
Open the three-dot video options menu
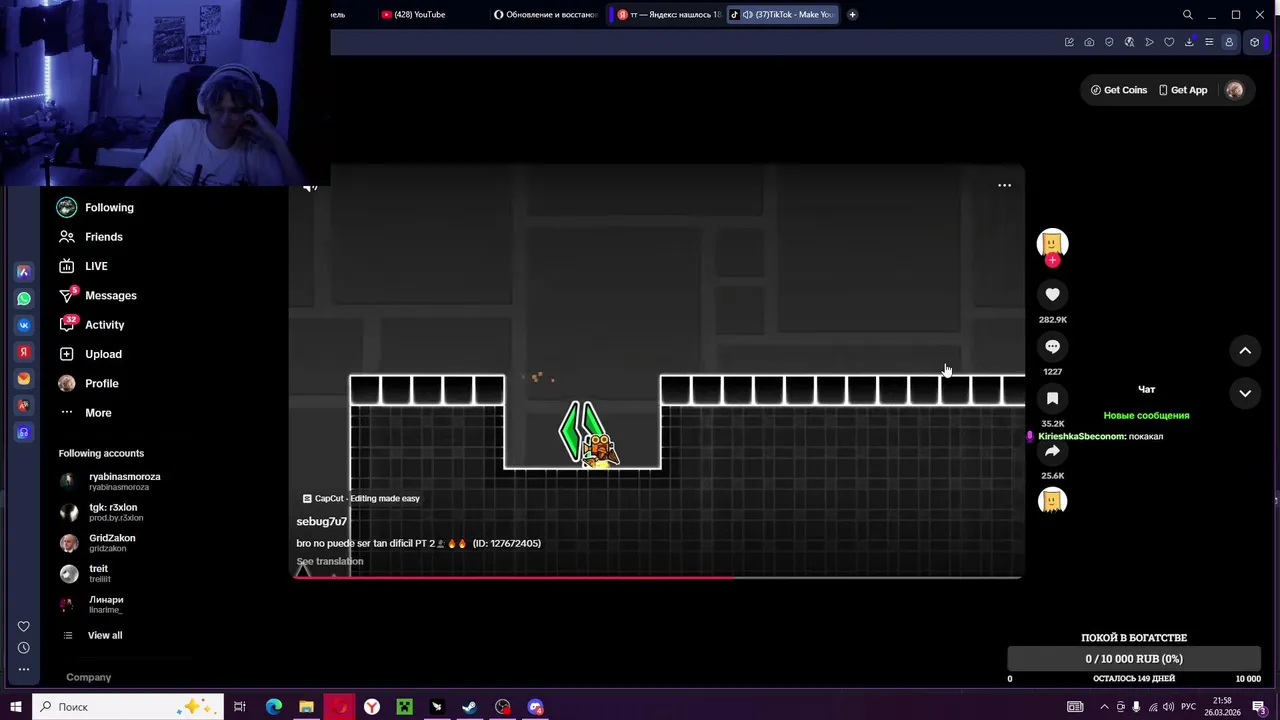coord(1004,185)
